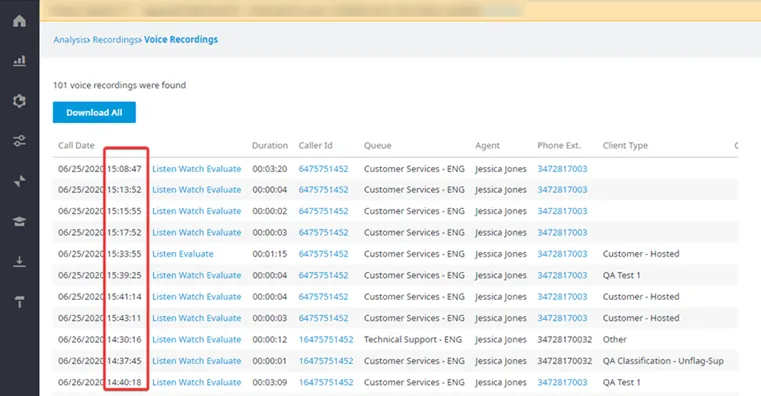Open the Home icon in the sidebar

coord(19,21)
